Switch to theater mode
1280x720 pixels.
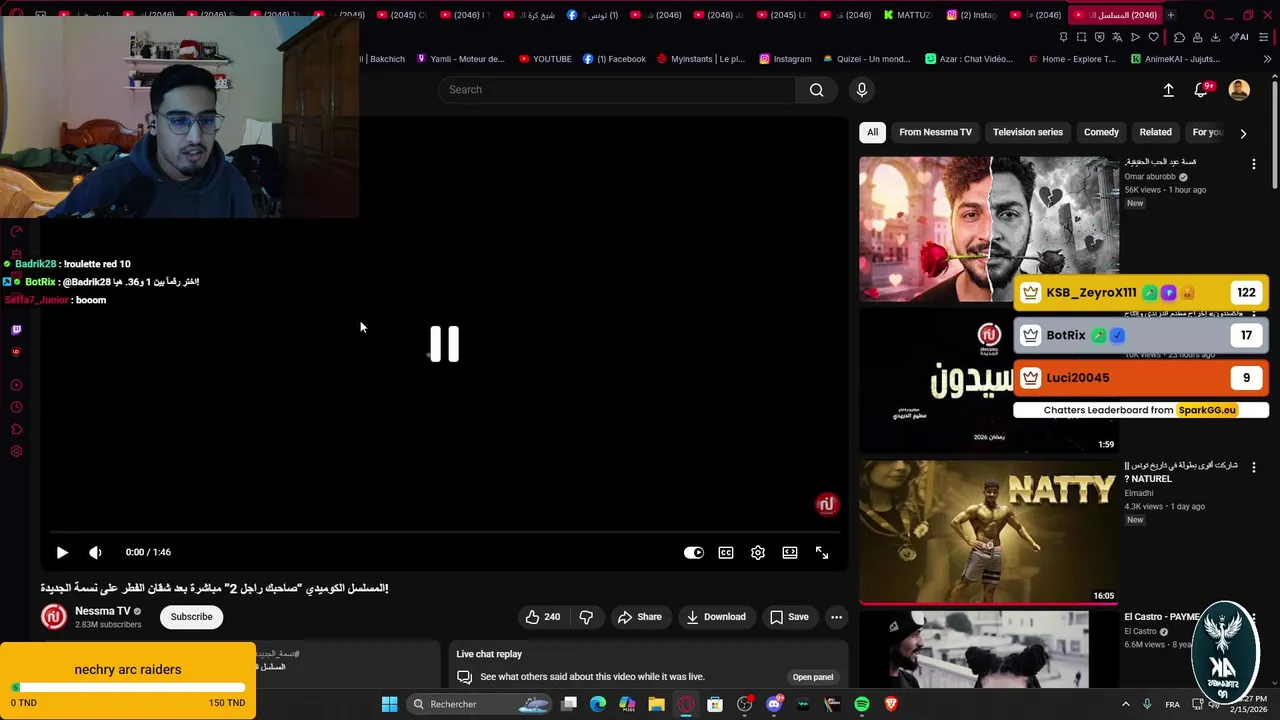click(x=790, y=552)
